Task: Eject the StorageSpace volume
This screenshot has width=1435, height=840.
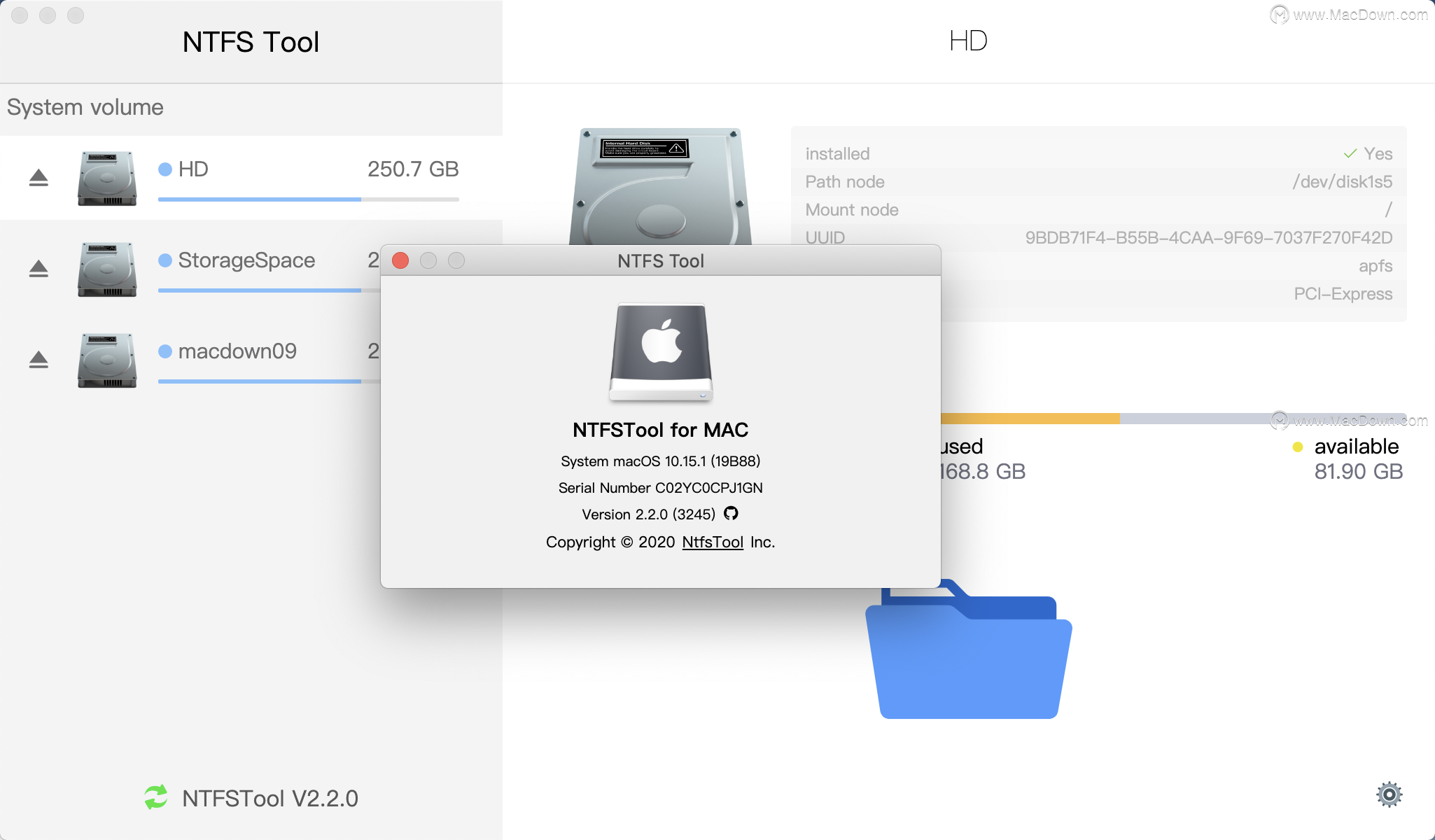Action: point(38,269)
